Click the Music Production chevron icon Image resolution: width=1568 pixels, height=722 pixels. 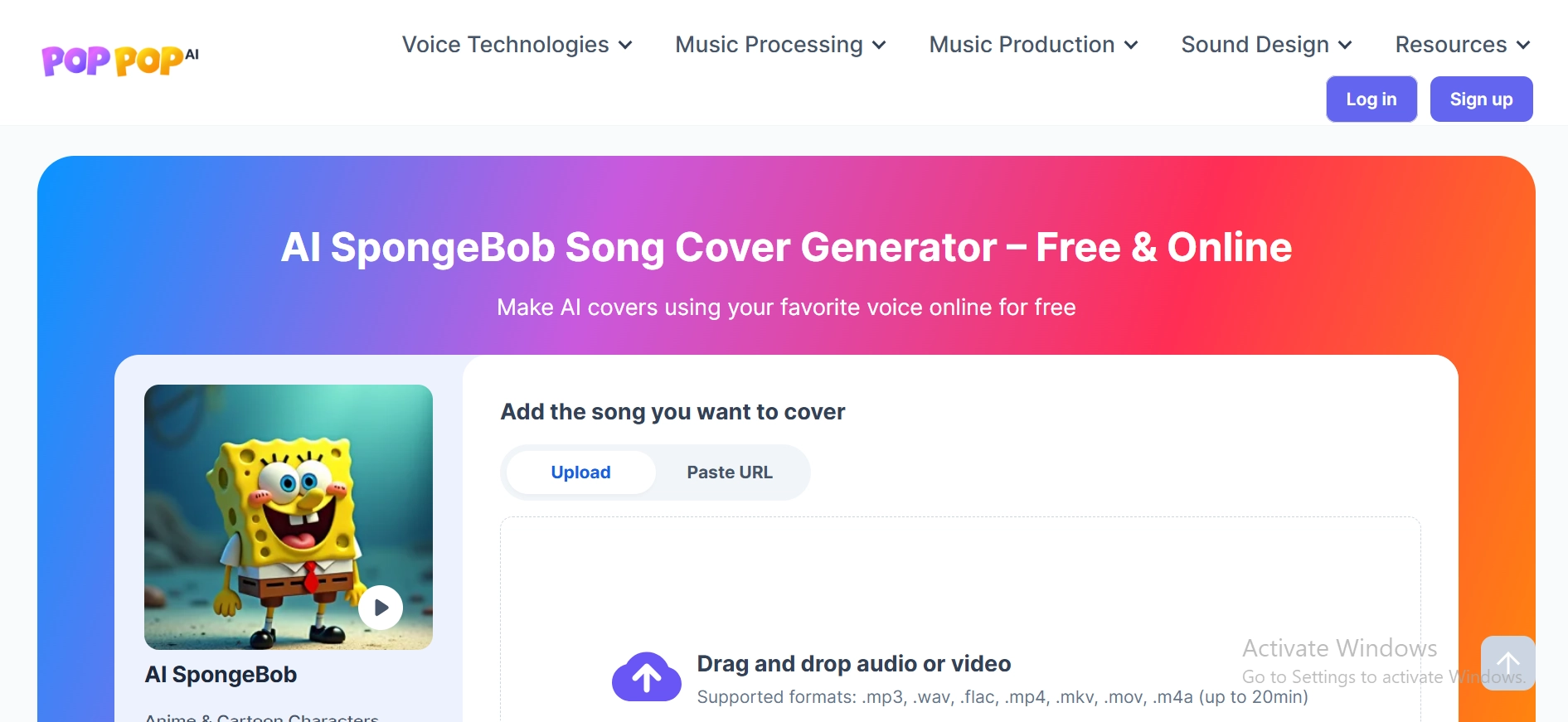[x=1132, y=46]
